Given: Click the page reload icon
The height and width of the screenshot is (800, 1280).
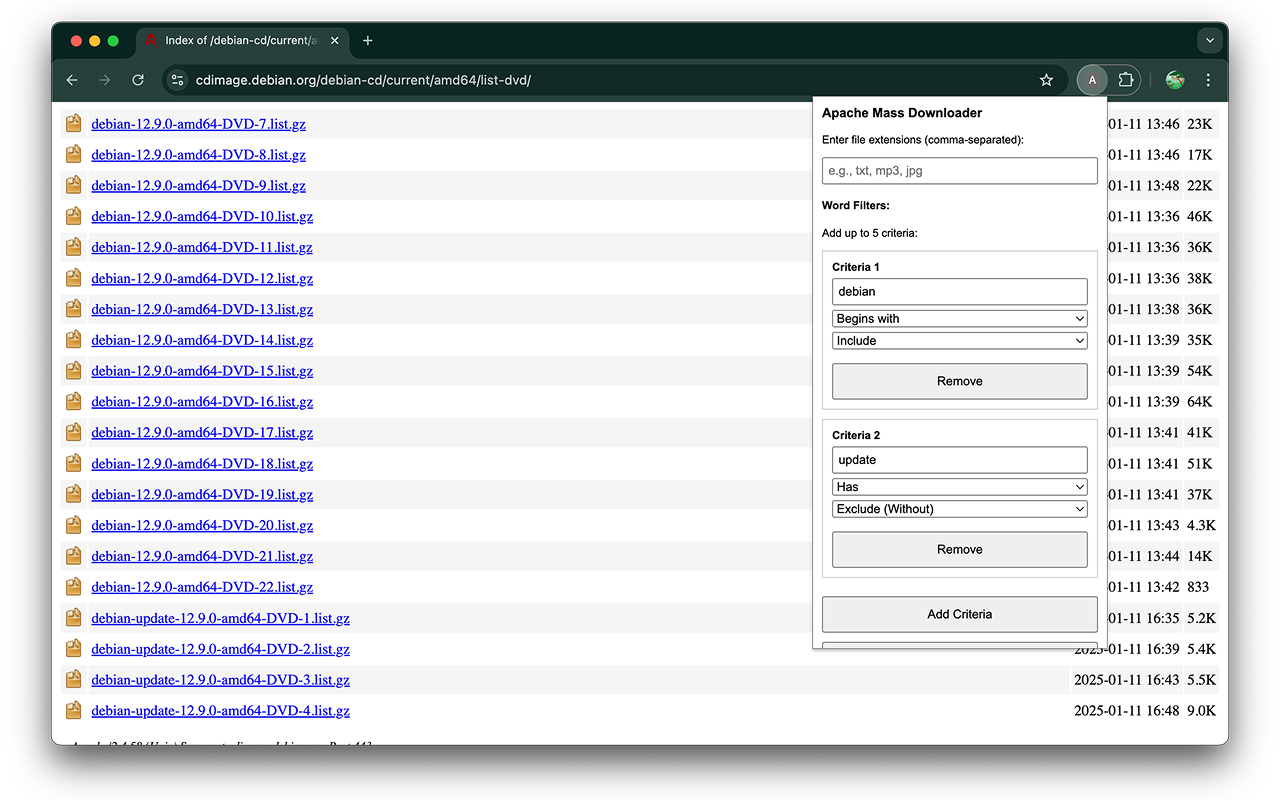Looking at the screenshot, I should pos(138,80).
